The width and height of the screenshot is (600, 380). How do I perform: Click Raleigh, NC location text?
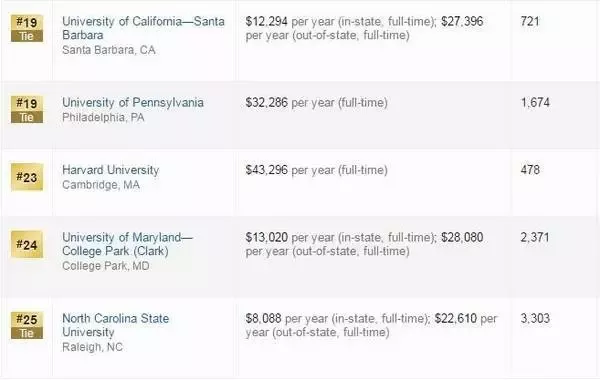[x=92, y=347]
